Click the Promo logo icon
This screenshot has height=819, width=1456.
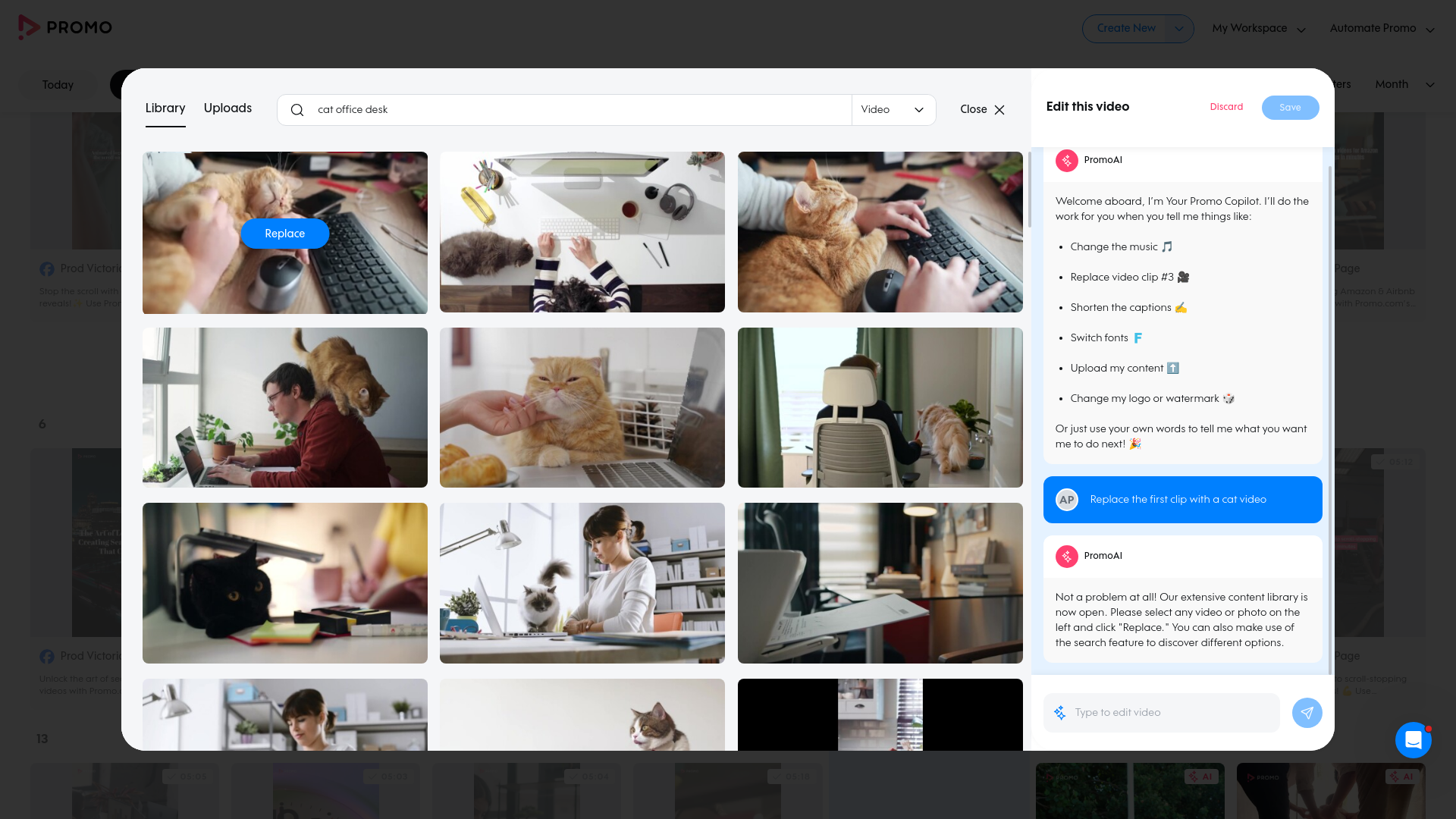tap(29, 27)
